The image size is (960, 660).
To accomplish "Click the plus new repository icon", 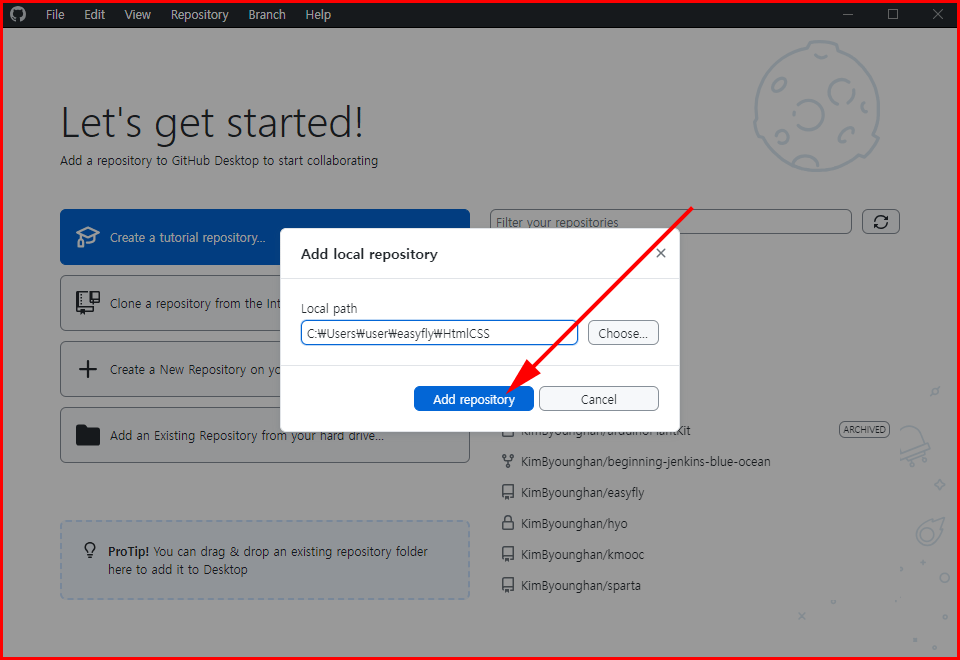I will point(88,369).
